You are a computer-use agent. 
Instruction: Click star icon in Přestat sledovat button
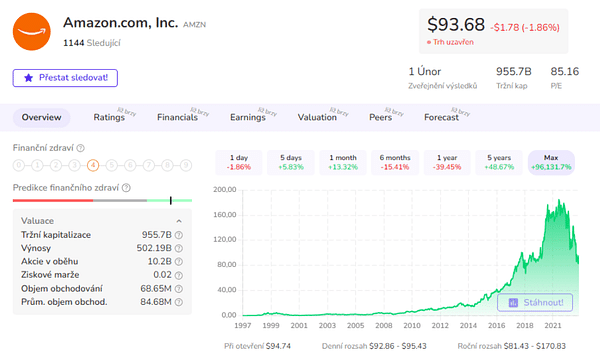pyautogui.click(x=28, y=78)
